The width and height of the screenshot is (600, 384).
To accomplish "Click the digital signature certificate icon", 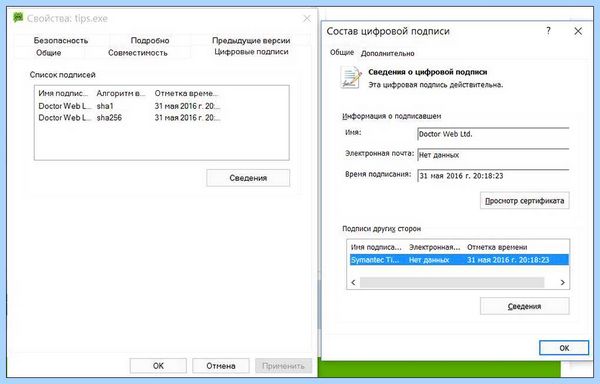I will pos(351,77).
